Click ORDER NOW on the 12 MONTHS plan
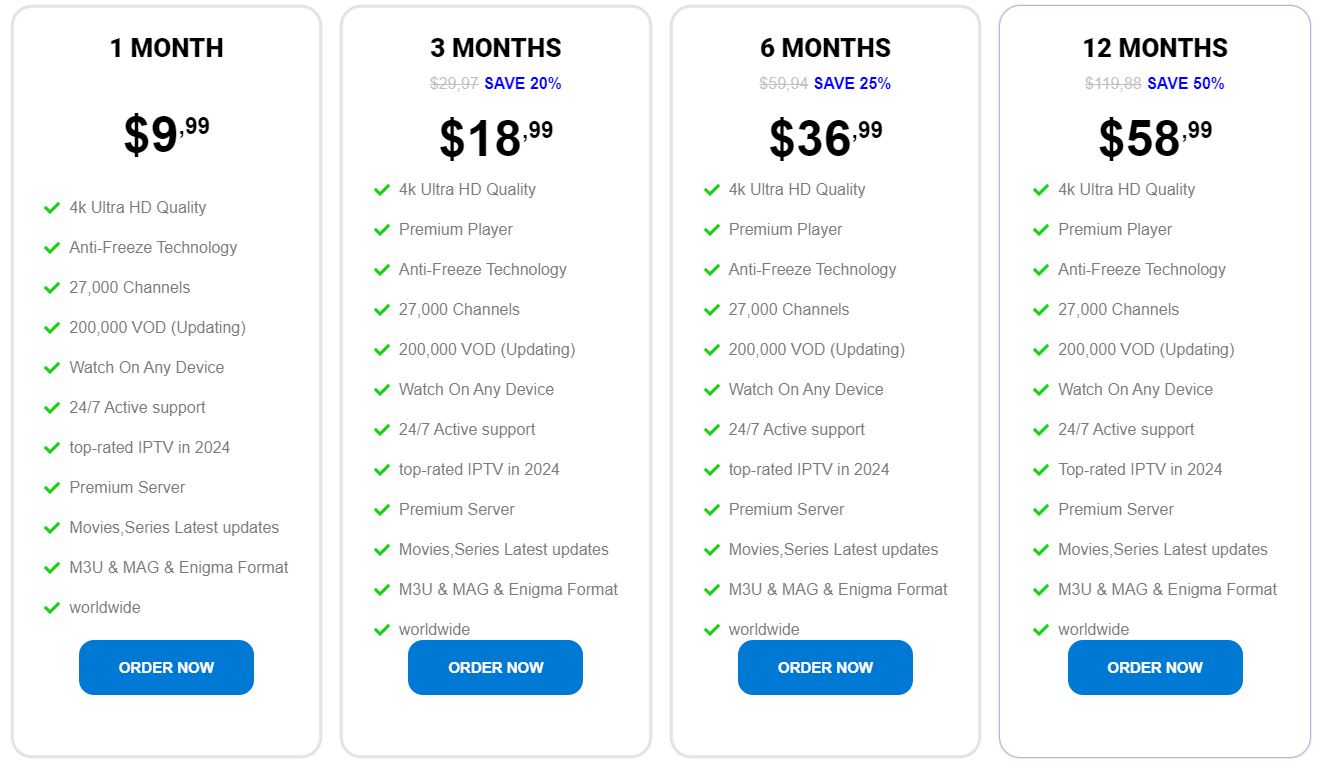This screenshot has height=763, width=1325. (1155, 667)
